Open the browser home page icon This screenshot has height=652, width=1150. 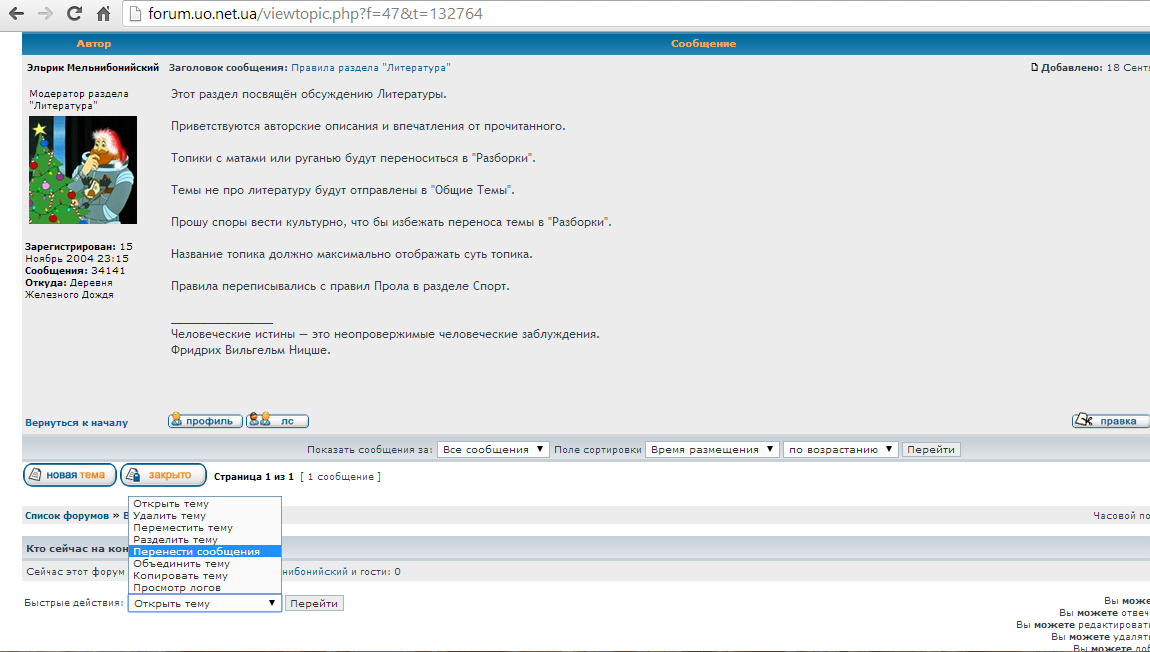point(103,13)
